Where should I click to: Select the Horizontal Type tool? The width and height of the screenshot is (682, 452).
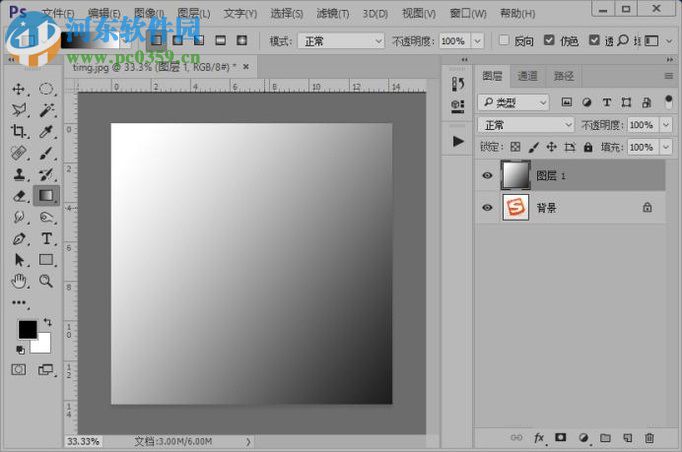[x=46, y=239]
